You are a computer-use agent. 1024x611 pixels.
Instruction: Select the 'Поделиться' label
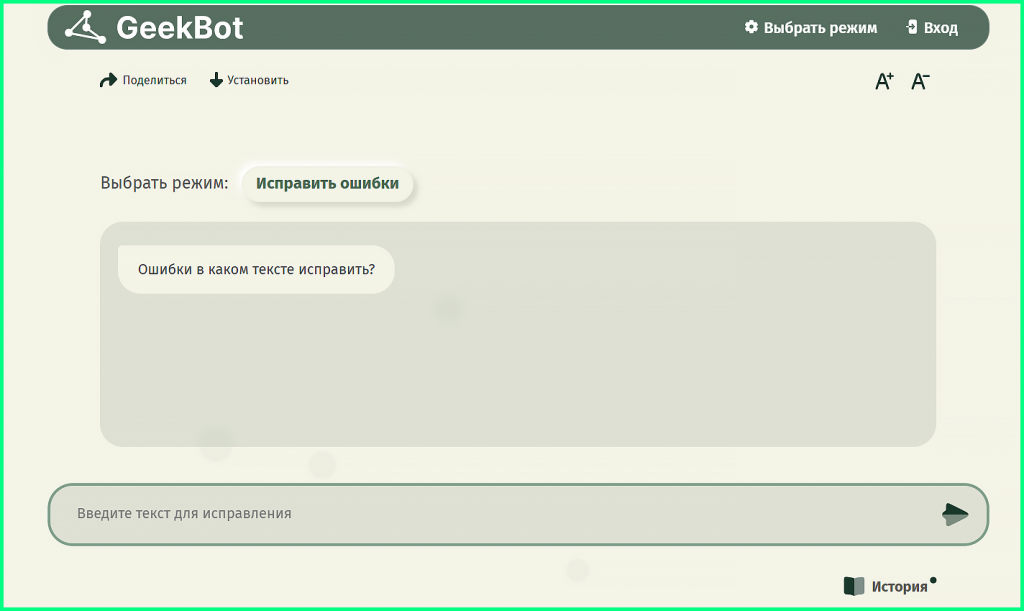[155, 80]
